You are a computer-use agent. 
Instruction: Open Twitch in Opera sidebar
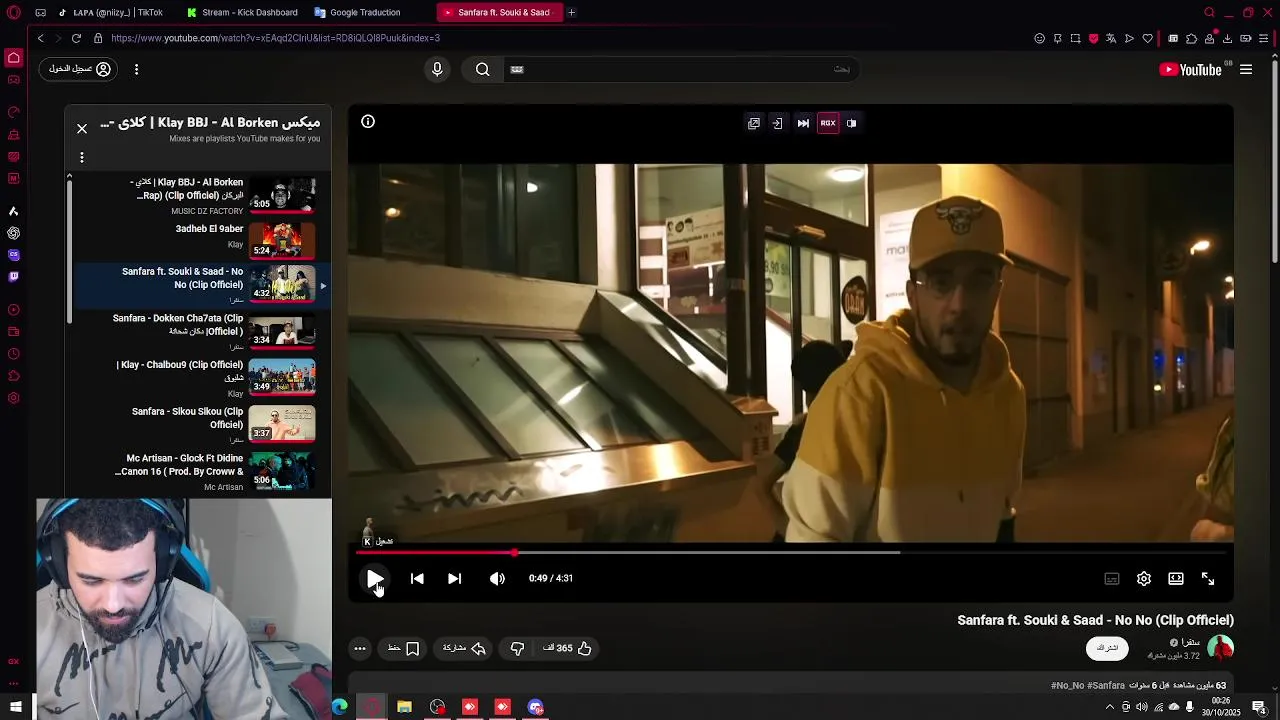(13, 276)
